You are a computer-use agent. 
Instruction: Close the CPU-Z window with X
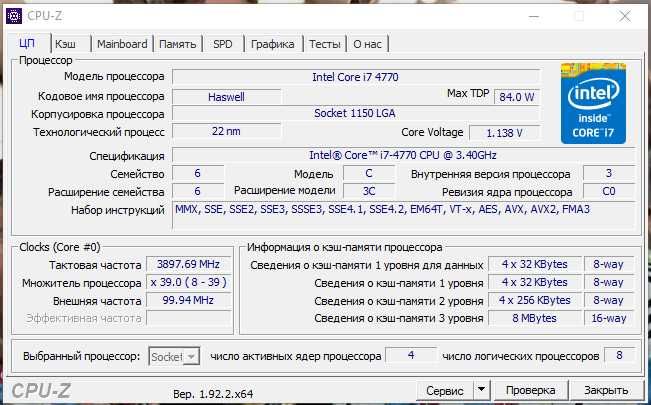click(625, 17)
